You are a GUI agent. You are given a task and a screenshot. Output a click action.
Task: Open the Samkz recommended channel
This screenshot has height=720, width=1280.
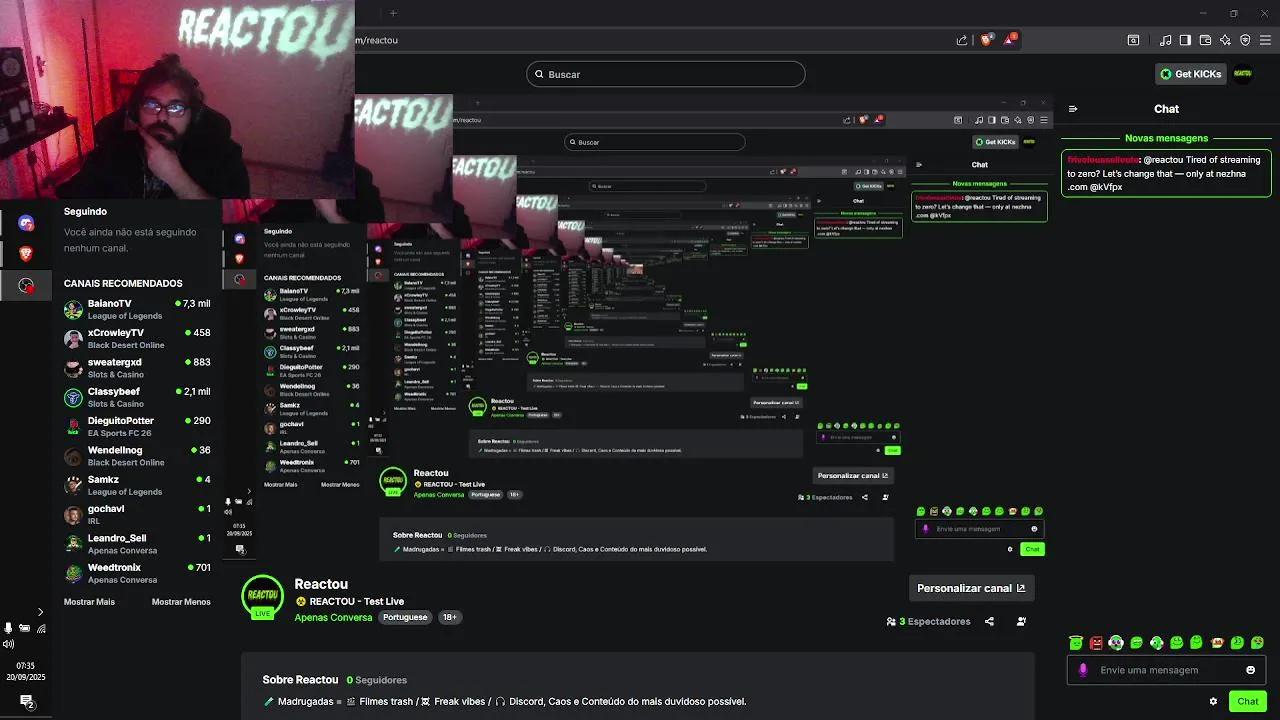click(x=137, y=485)
